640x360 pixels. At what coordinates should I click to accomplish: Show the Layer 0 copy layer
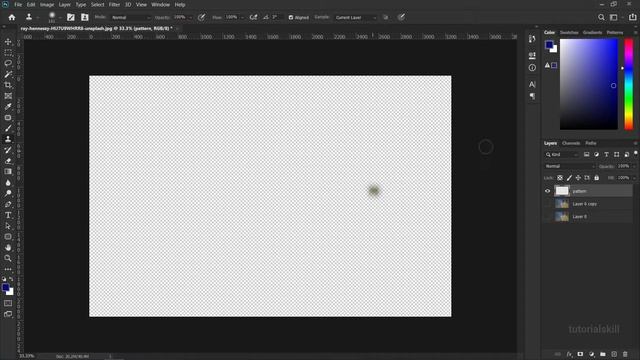547,204
